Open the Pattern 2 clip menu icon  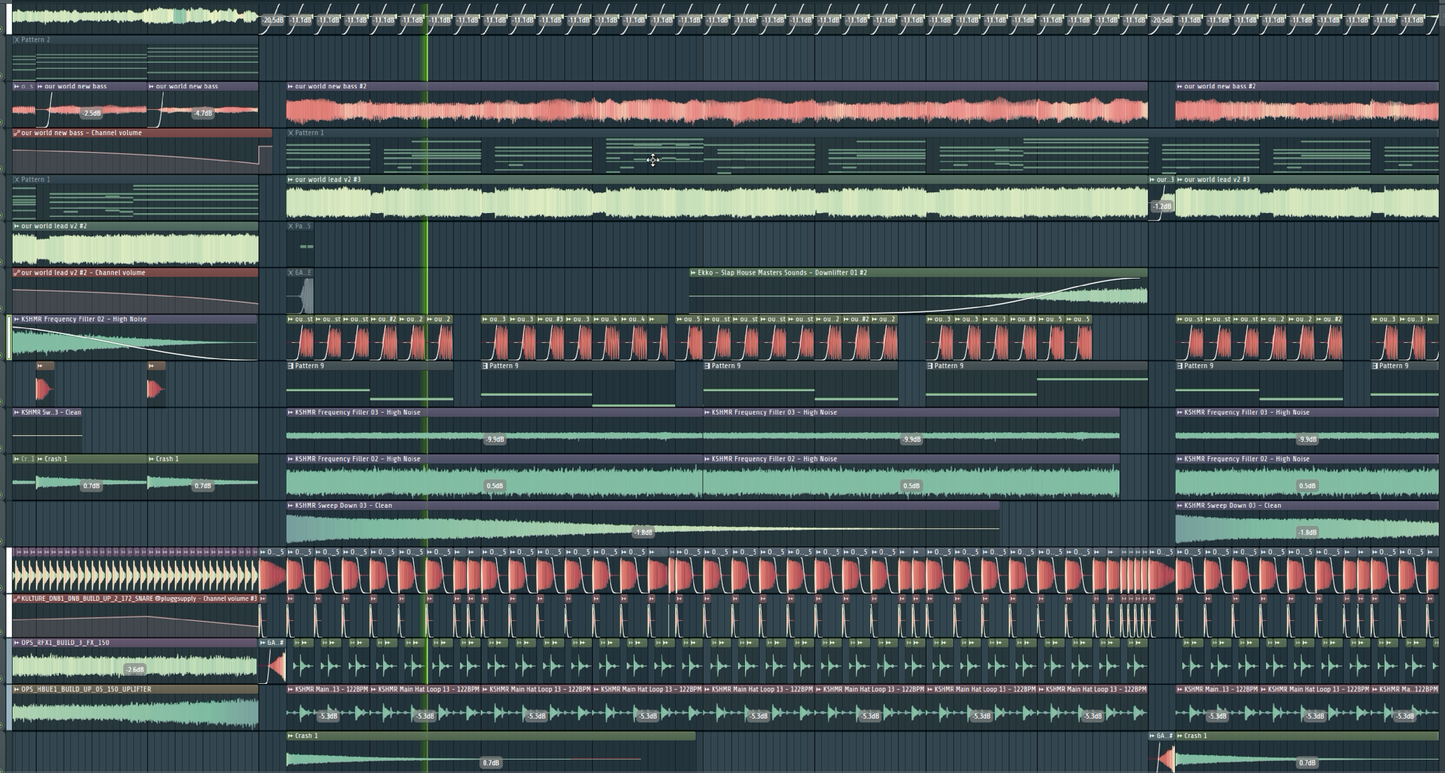coord(16,40)
